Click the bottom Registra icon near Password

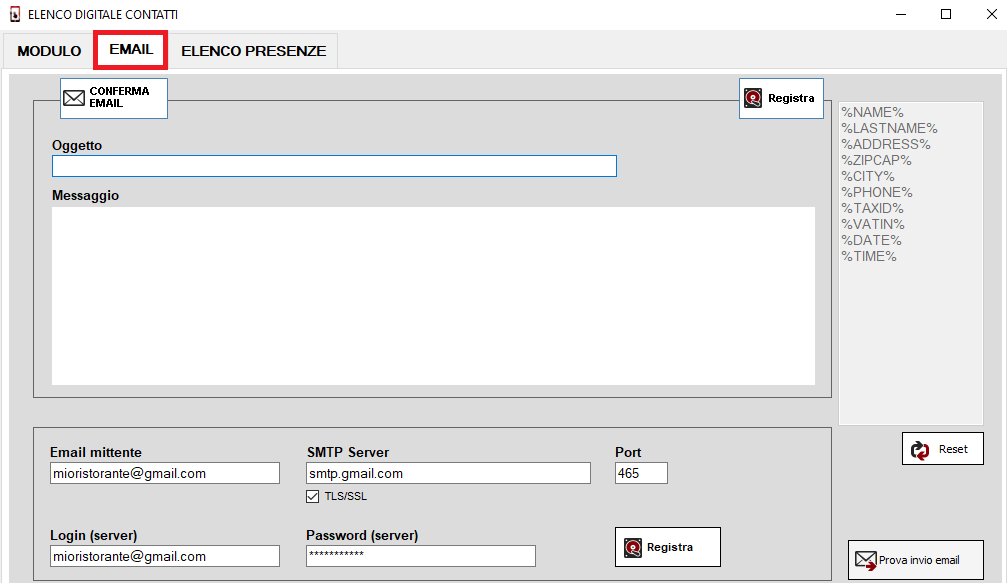point(633,547)
